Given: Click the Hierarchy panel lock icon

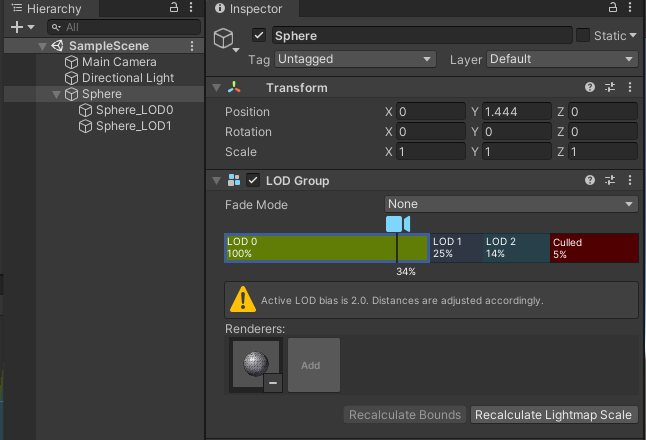Looking at the screenshot, I should (174, 8).
